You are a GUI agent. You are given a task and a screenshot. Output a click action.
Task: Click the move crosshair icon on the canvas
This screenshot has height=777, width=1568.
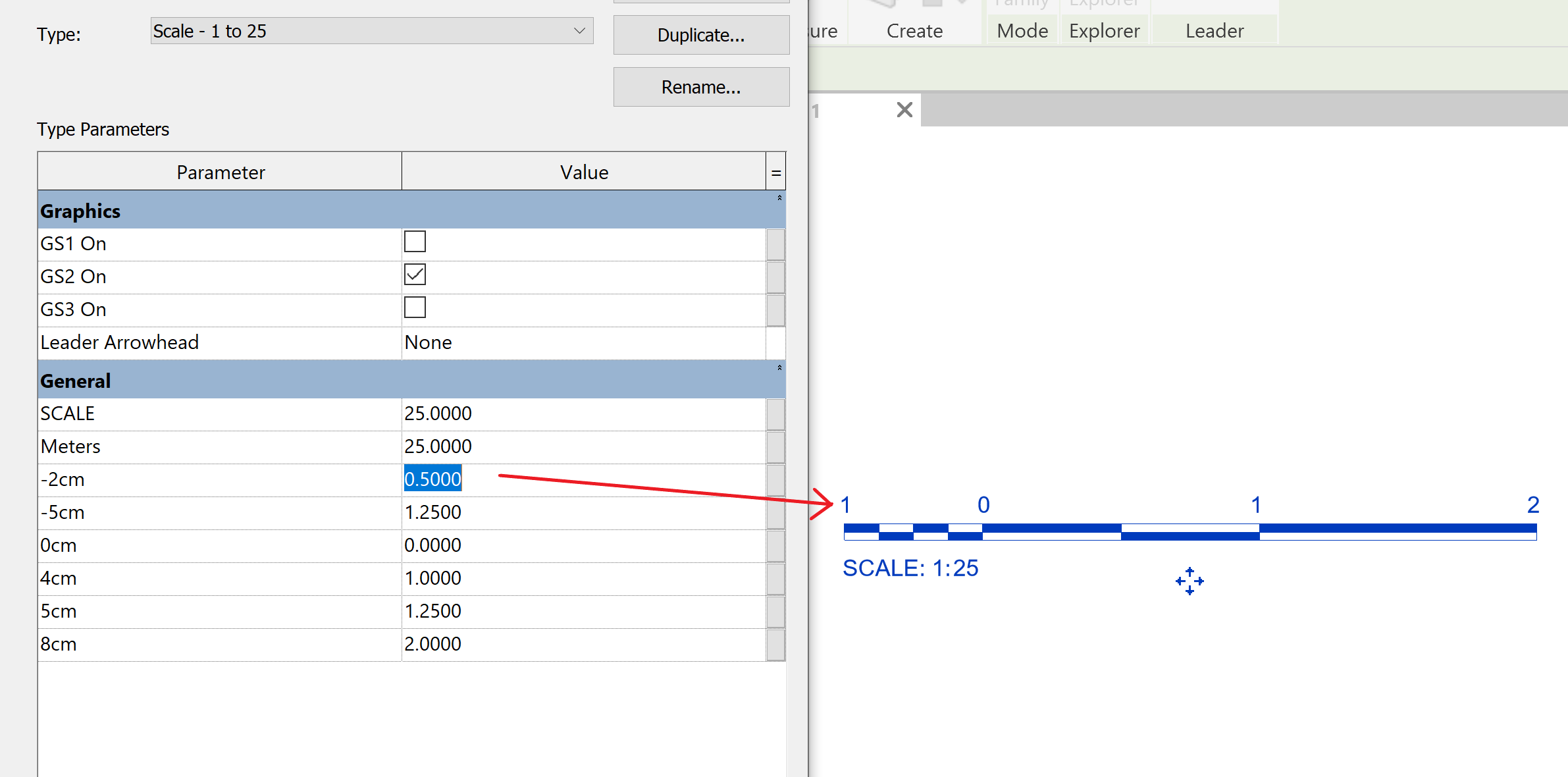coord(1189,581)
